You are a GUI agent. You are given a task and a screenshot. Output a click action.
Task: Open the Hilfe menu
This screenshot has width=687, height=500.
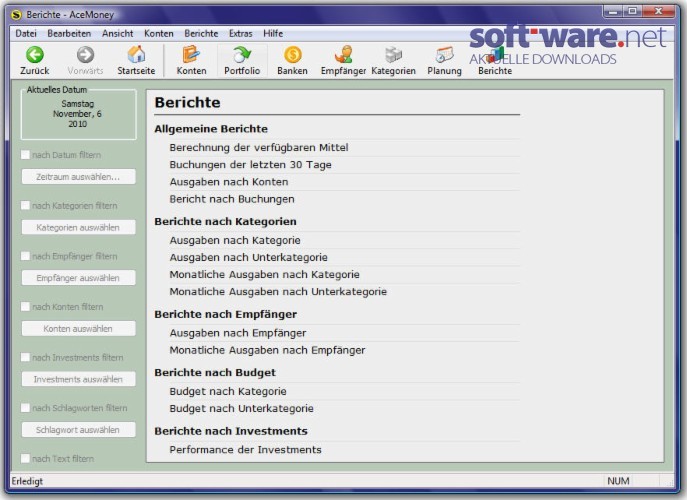click(x=273, y=33)
